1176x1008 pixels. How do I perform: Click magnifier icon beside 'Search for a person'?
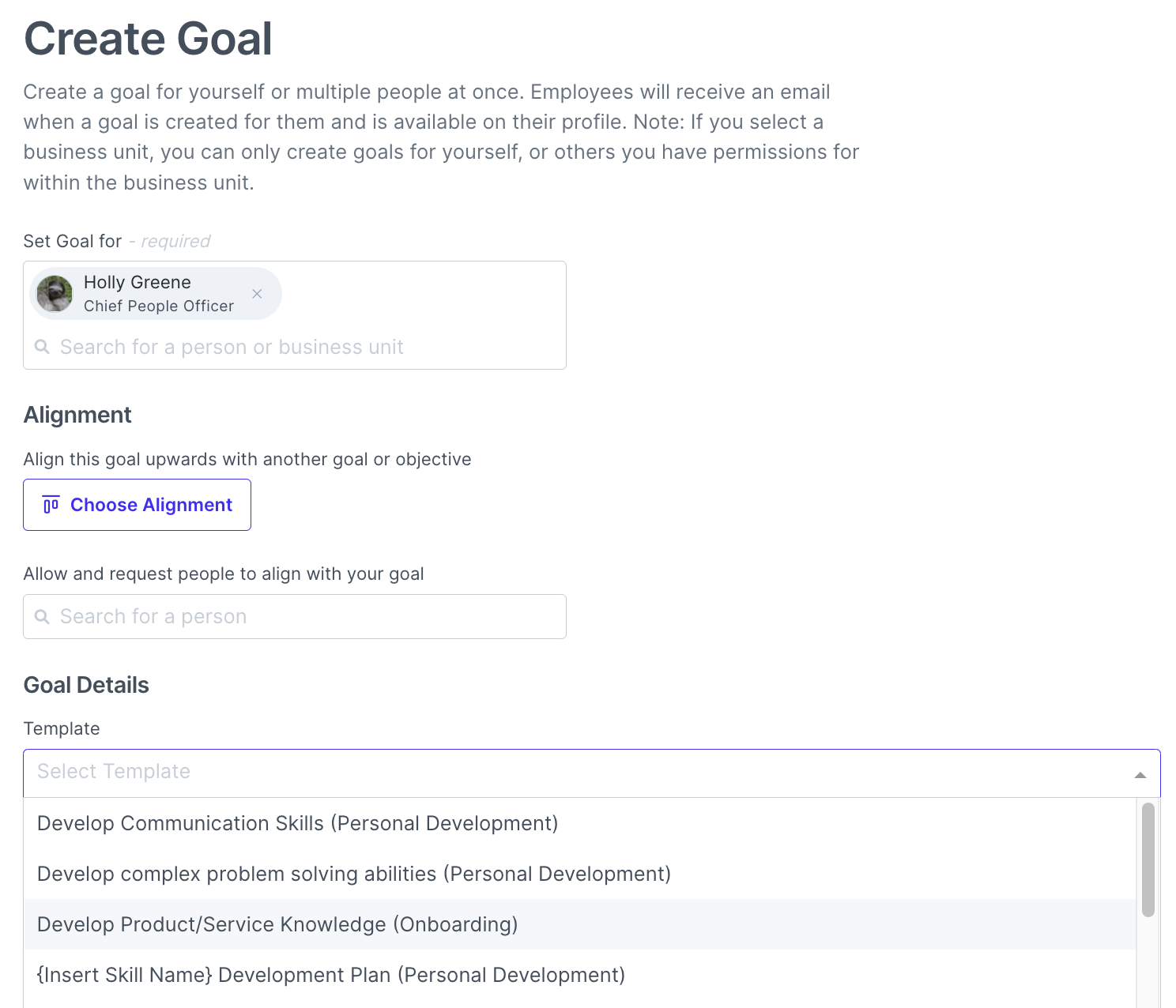point(43,616)
